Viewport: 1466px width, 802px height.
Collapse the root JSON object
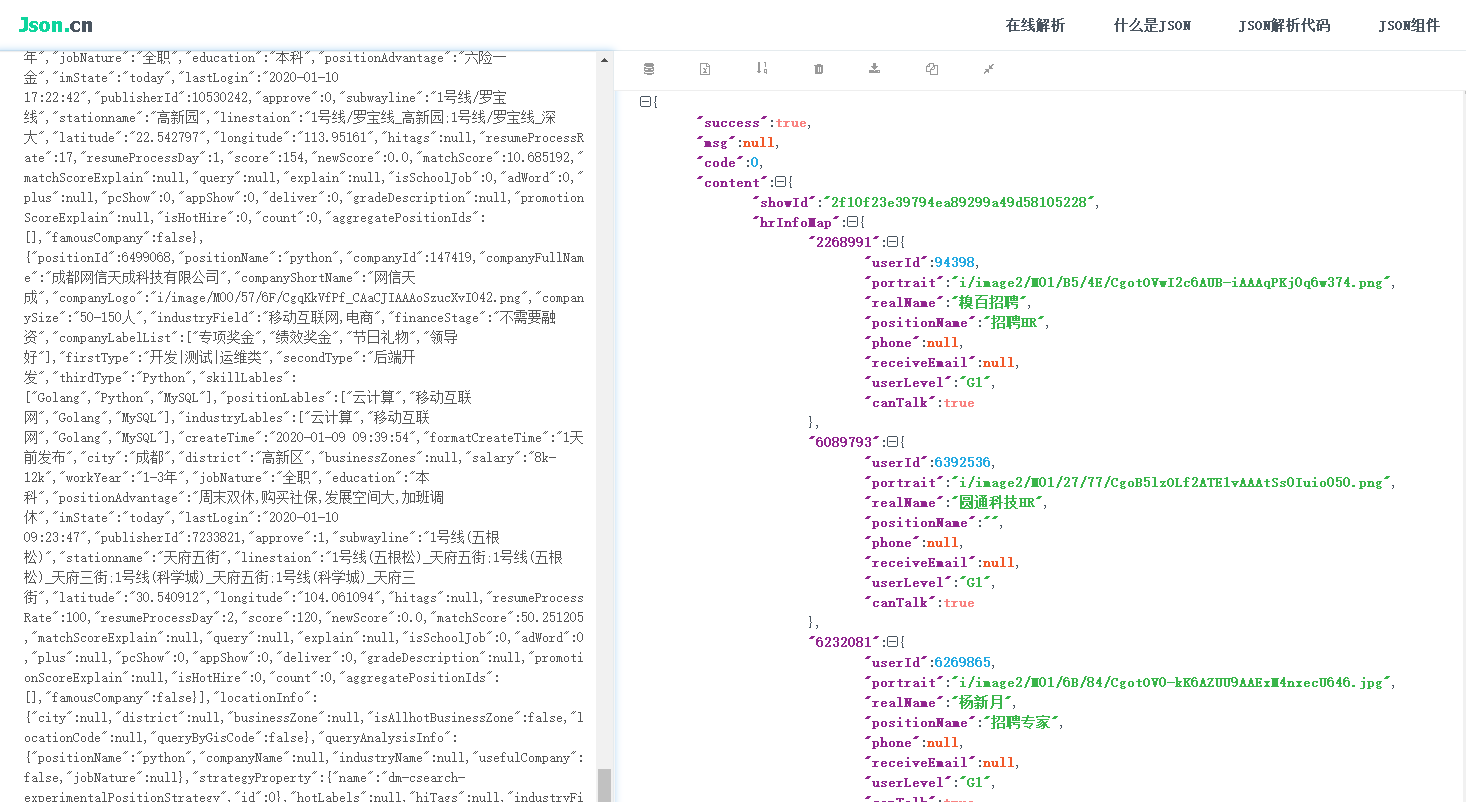[x=645, y=102]
